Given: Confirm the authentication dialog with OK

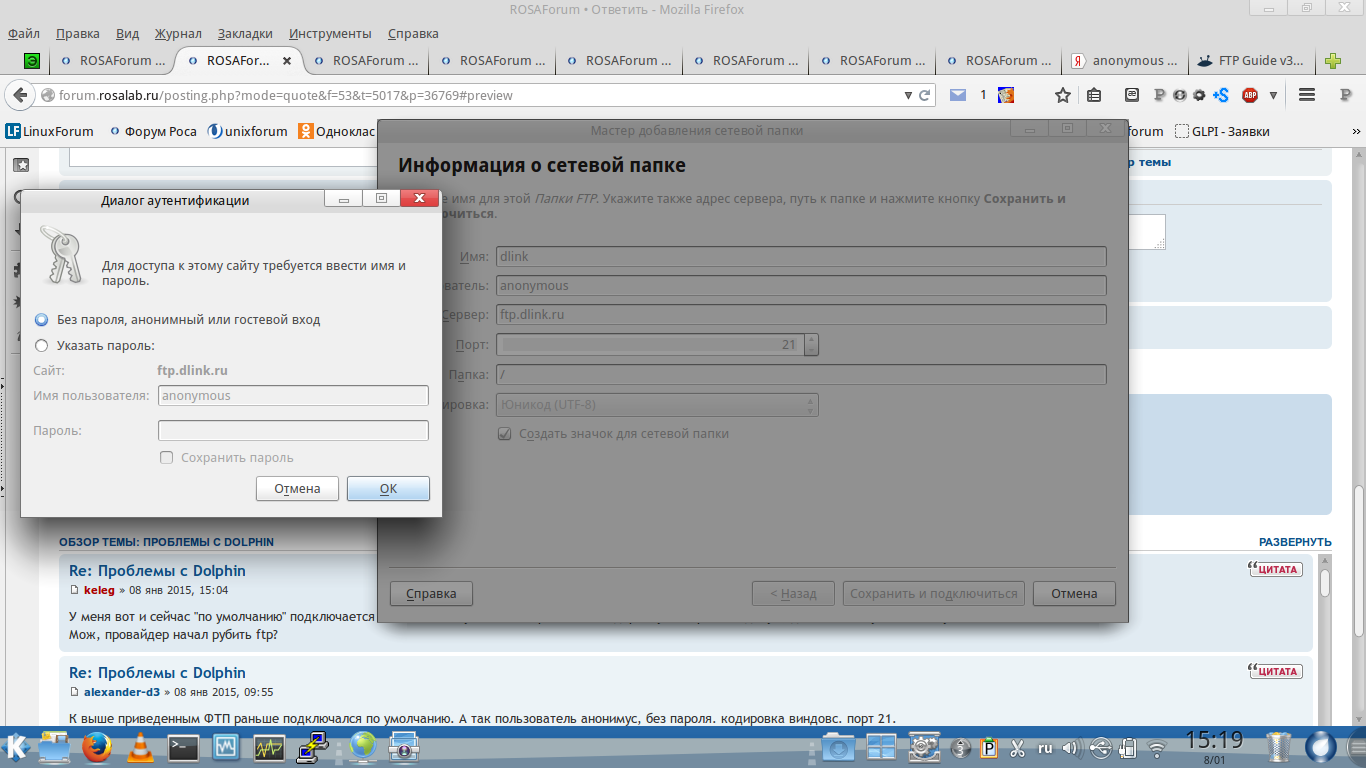Looking at the screenshot, I should pos(388,489).
